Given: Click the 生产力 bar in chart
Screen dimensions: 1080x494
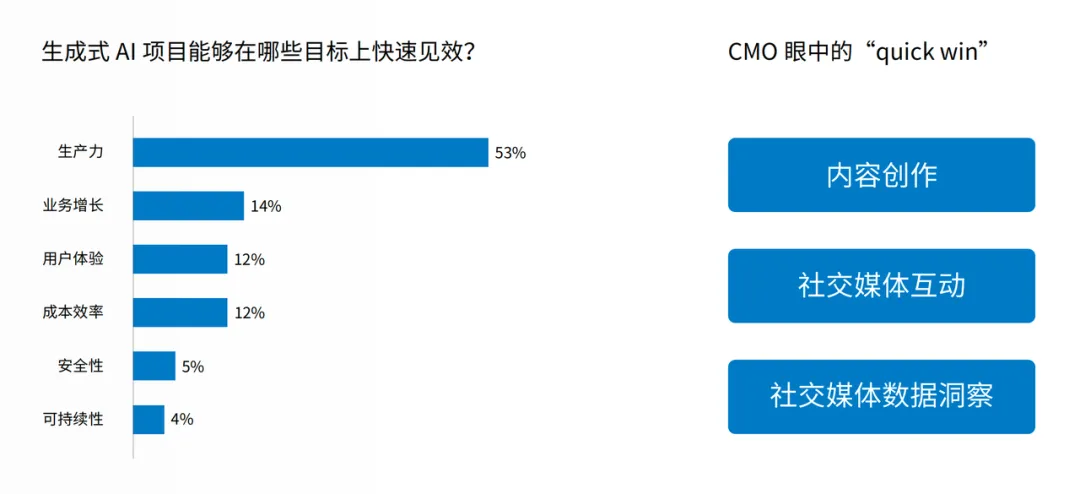Looking at the screenshot, I should (x=310, y=153).
